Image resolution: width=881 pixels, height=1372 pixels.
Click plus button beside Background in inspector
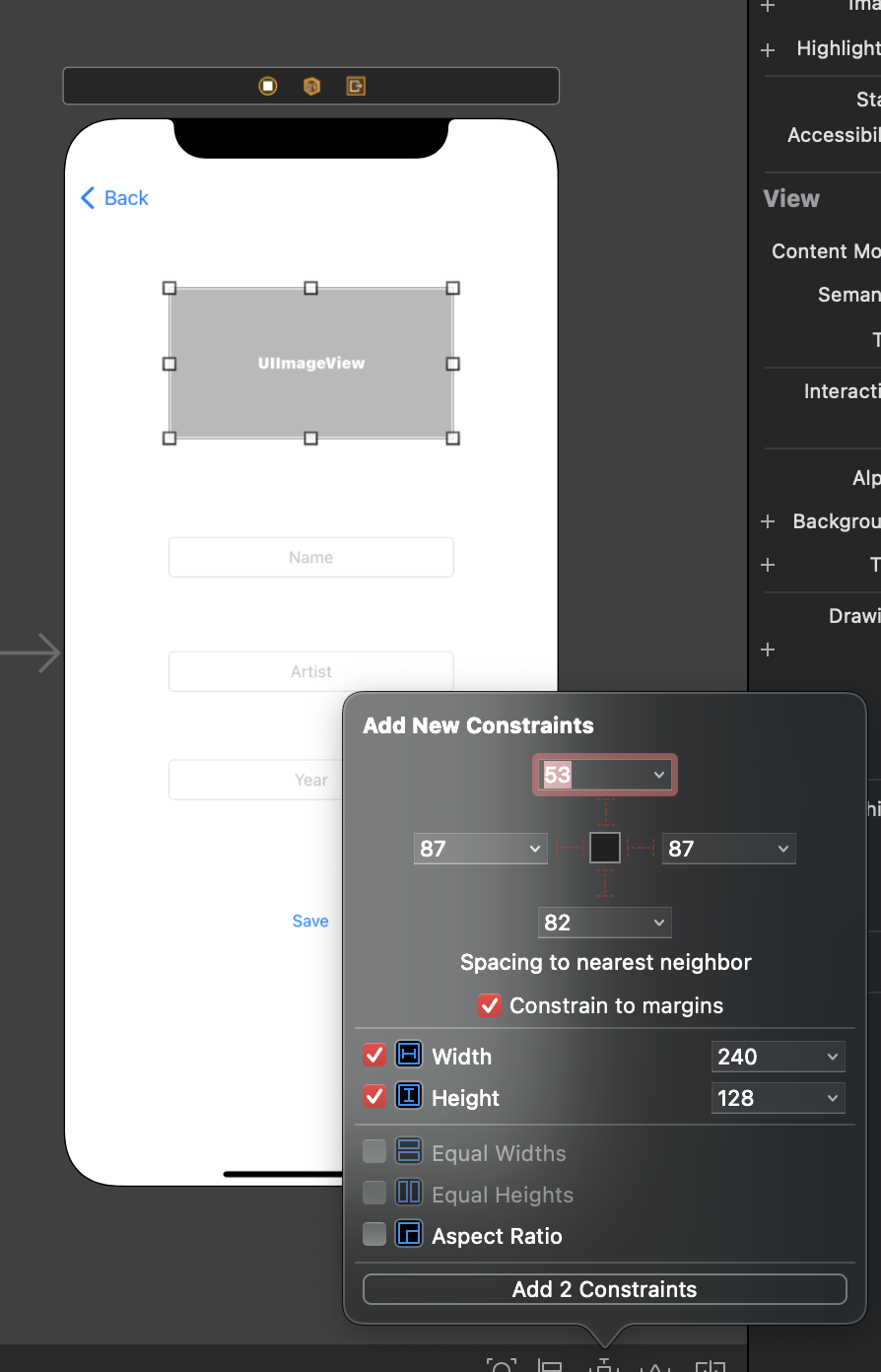pyautogui.click(x=768, y=521)
